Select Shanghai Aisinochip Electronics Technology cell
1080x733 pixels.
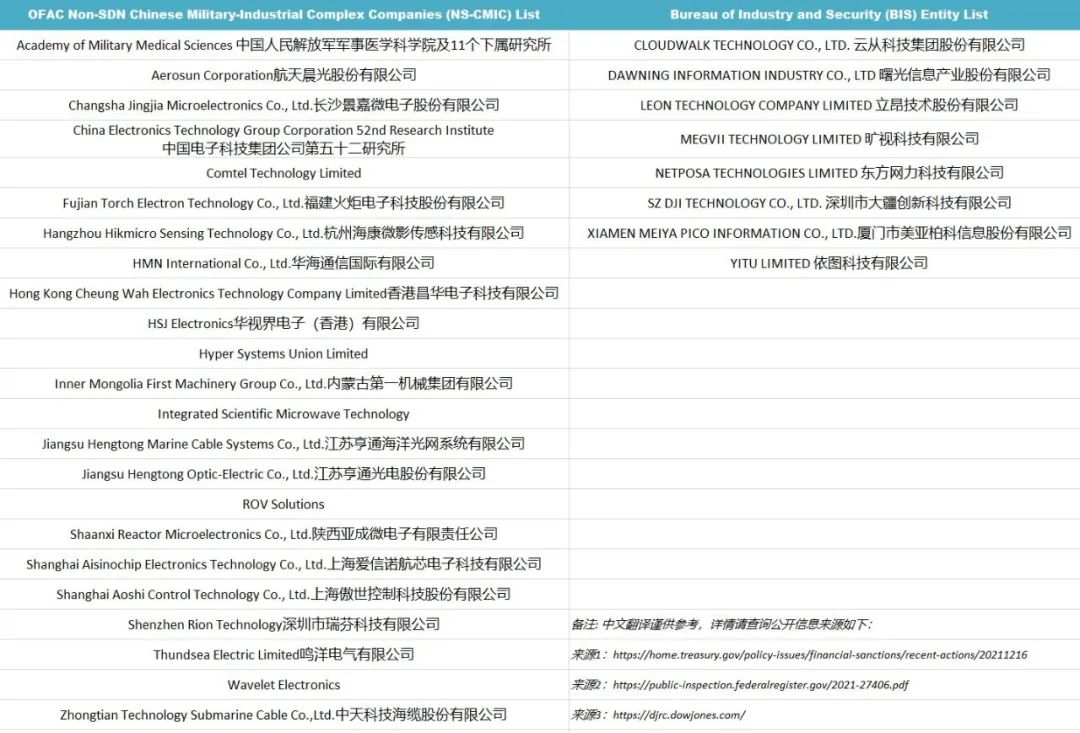(x=284, y=564)
